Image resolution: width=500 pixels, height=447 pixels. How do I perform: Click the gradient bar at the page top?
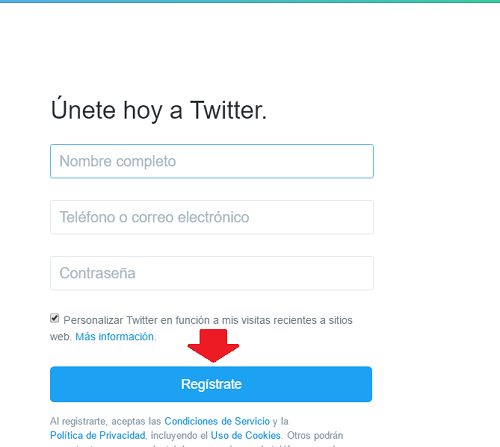(250, 1)
